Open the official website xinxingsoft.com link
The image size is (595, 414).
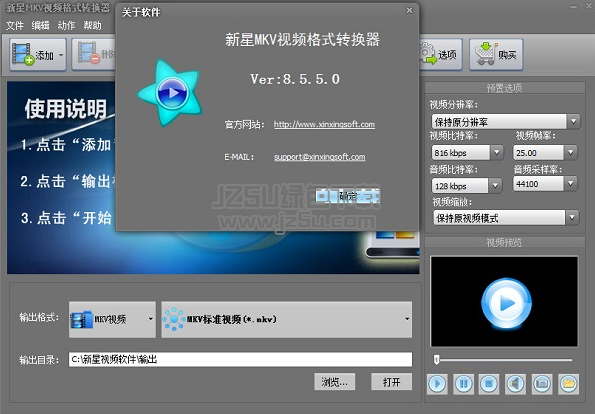tap(324, 124)
